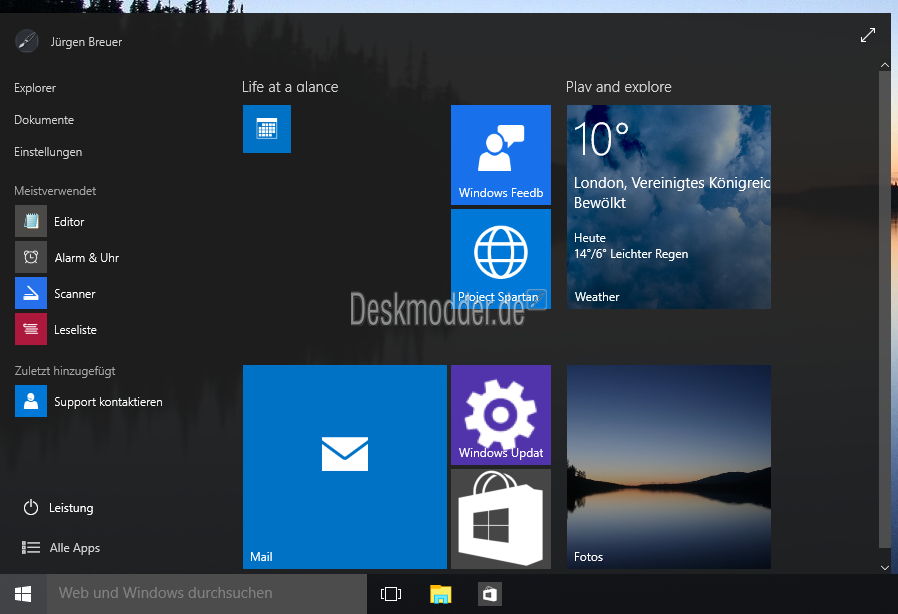Screen dimensions: 898x614
Task: Open the Weather tile showing London
Action: 668,207
